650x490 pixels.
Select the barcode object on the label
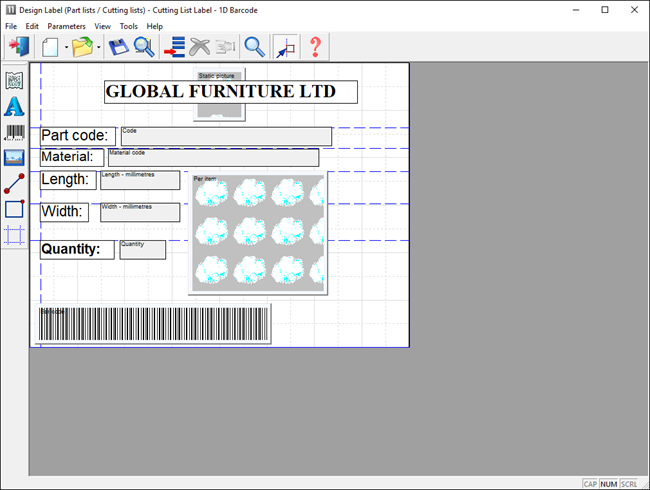[153, 325]
